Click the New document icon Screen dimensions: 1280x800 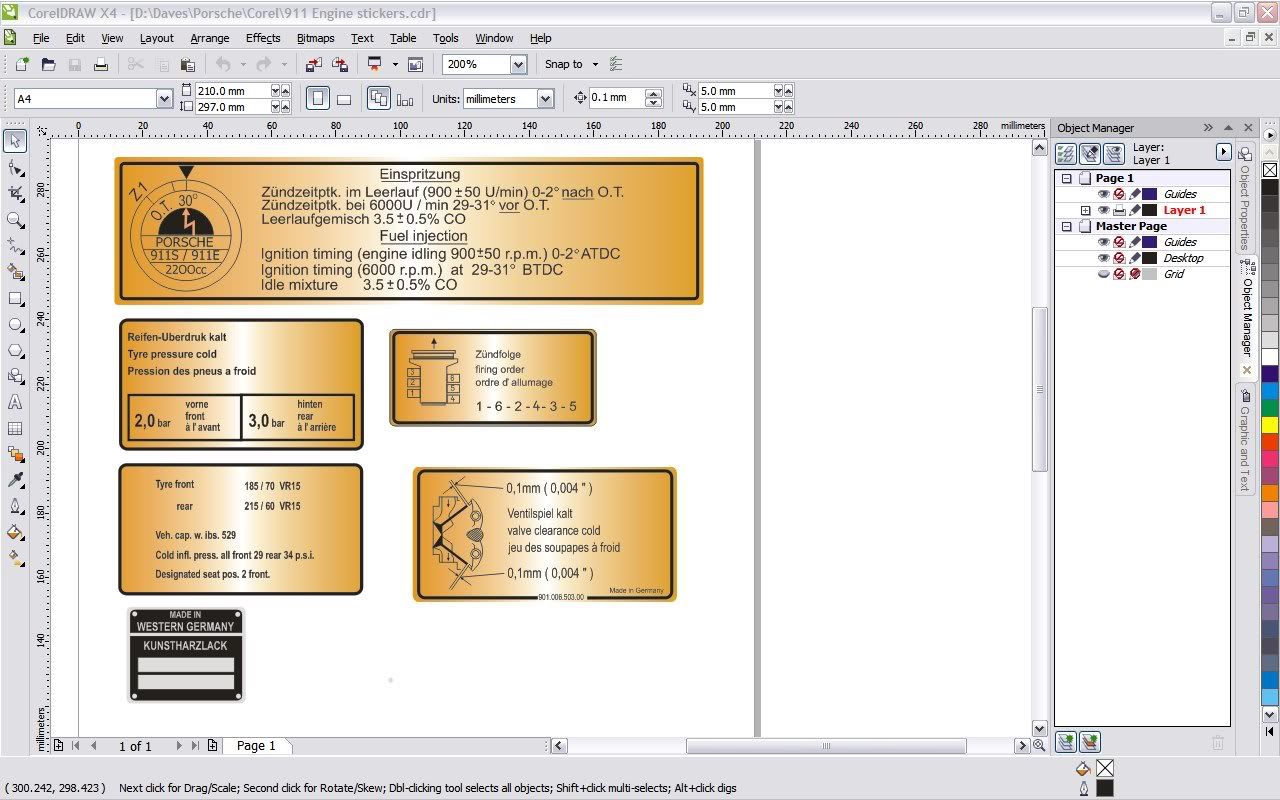tap(22, 64)
